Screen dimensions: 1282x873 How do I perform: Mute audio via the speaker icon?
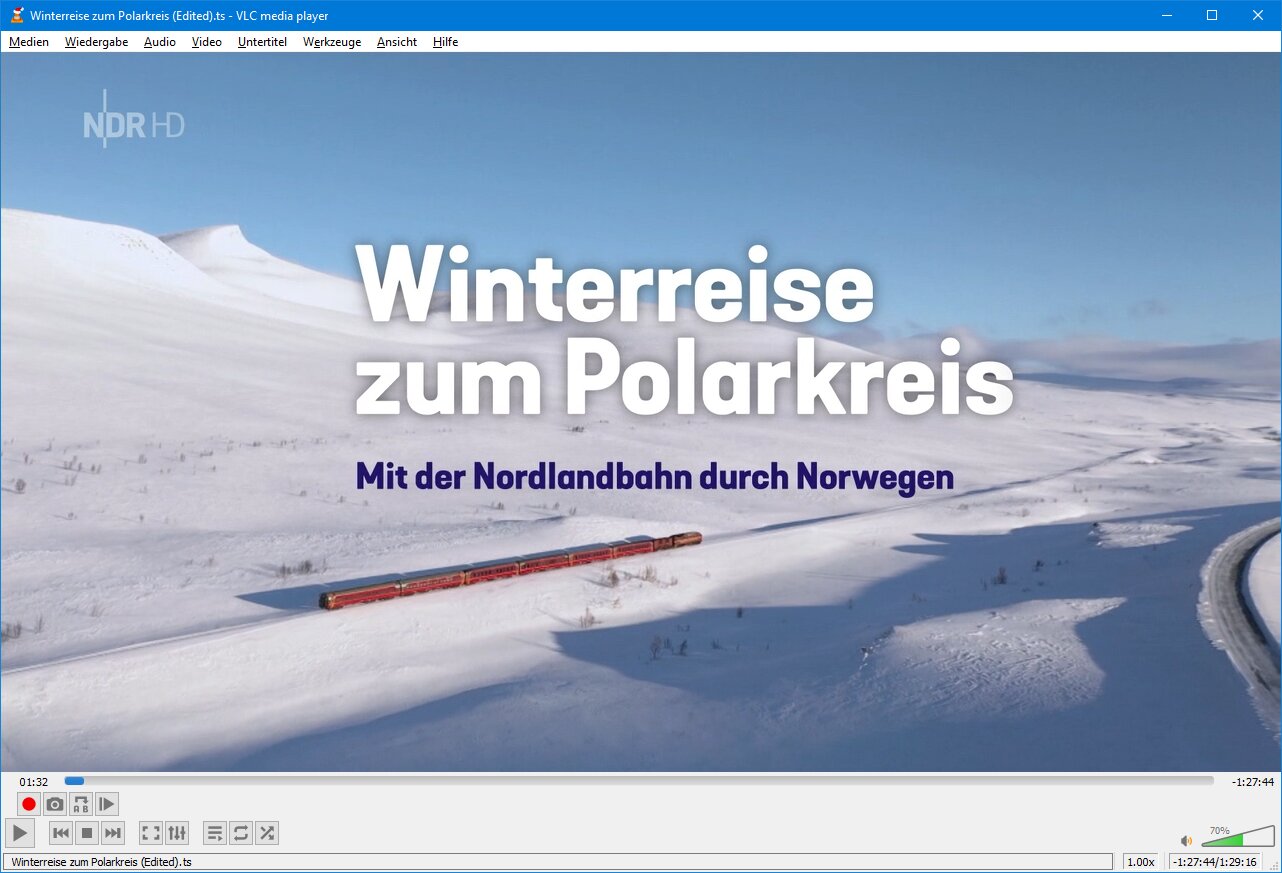pos(1187,841)
